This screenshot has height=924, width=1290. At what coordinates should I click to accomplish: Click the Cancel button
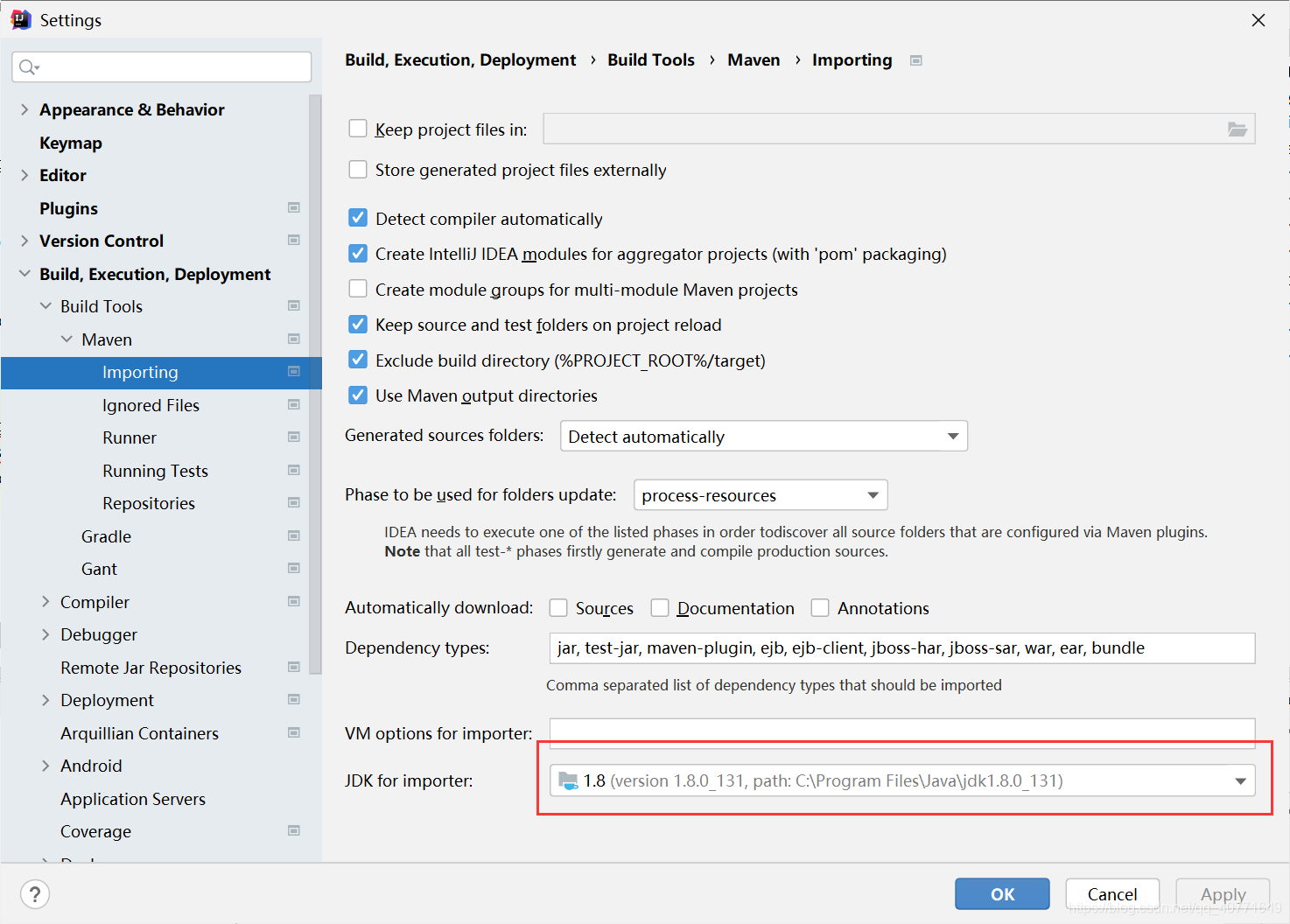coord(1111,893)
